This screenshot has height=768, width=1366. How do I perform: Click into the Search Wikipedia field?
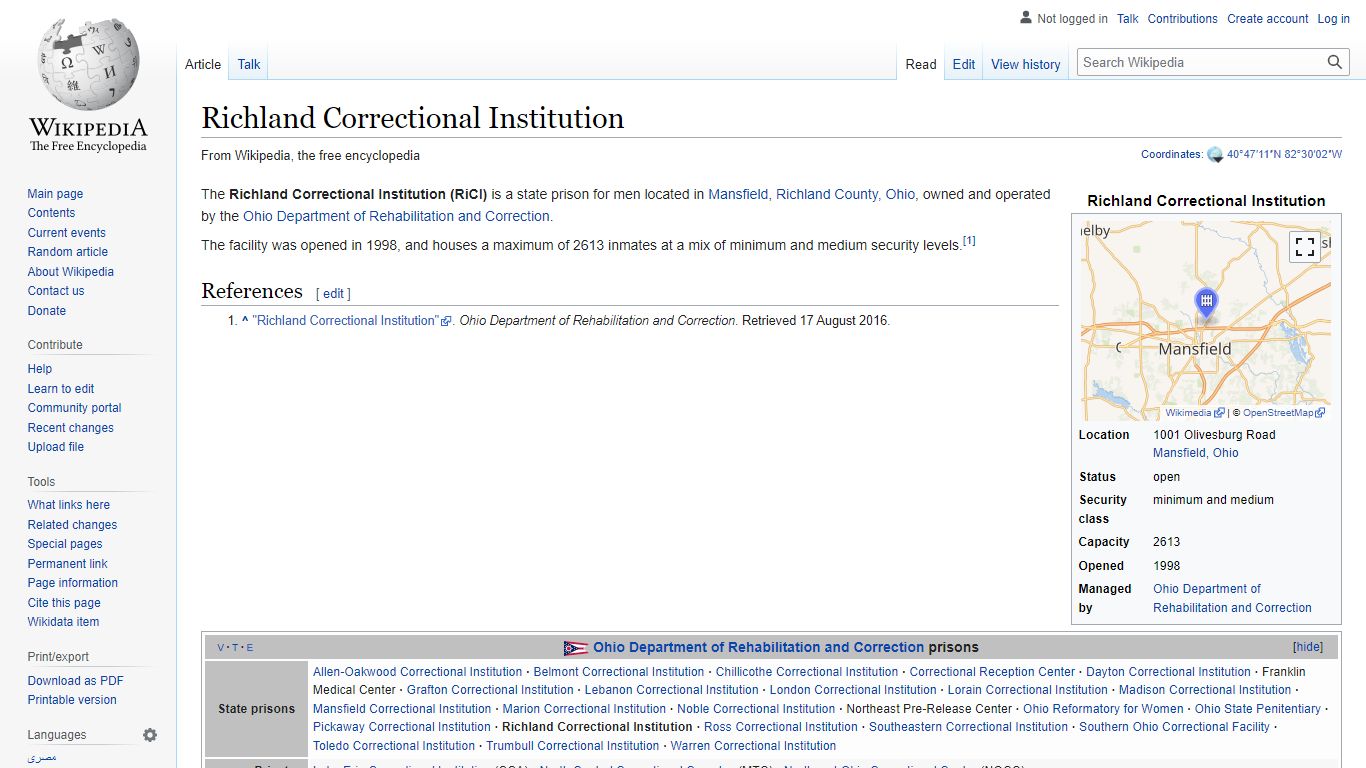1201,62
